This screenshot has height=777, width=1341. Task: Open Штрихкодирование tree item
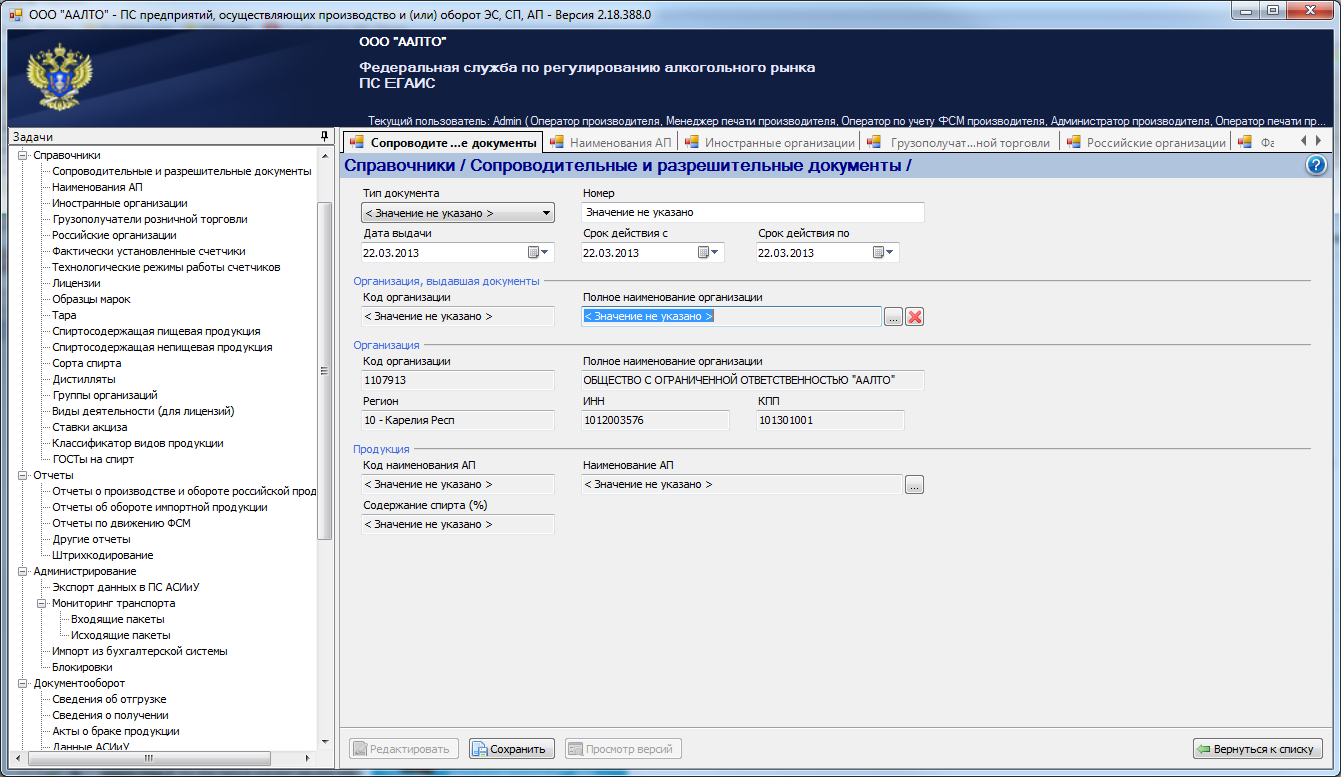coord(102,555)
